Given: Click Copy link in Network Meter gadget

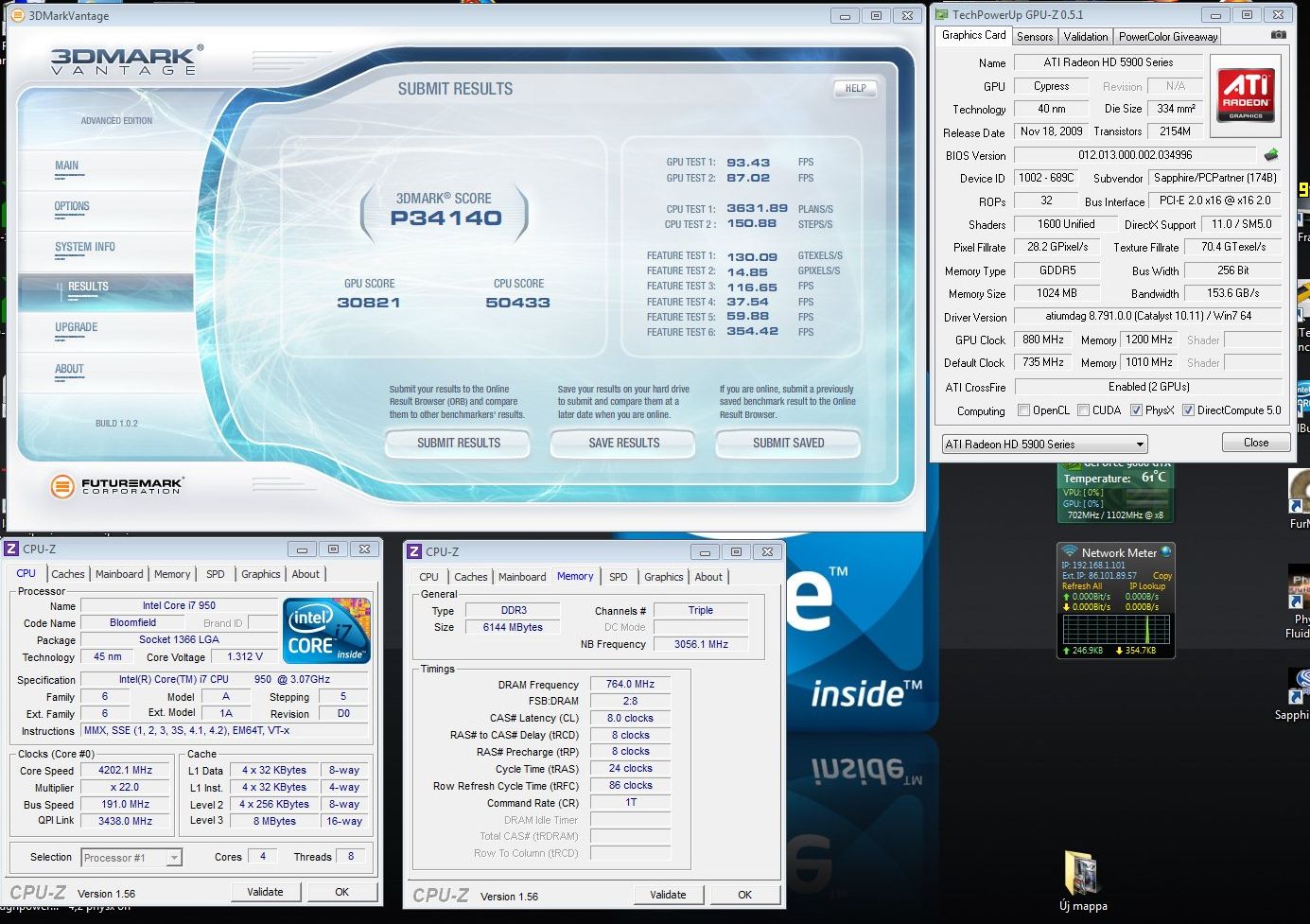Looking at the screenshot, I should (x=1162, y=576).
